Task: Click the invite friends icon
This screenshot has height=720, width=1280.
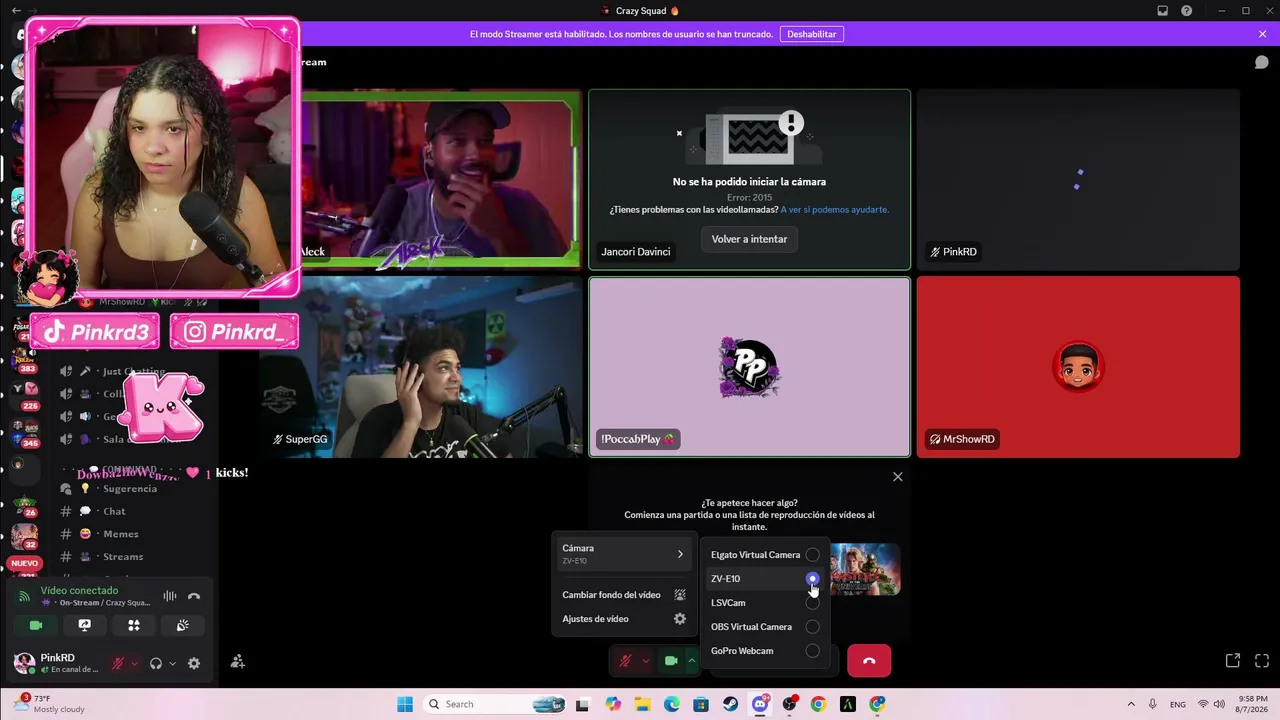Action: point(237,661)
